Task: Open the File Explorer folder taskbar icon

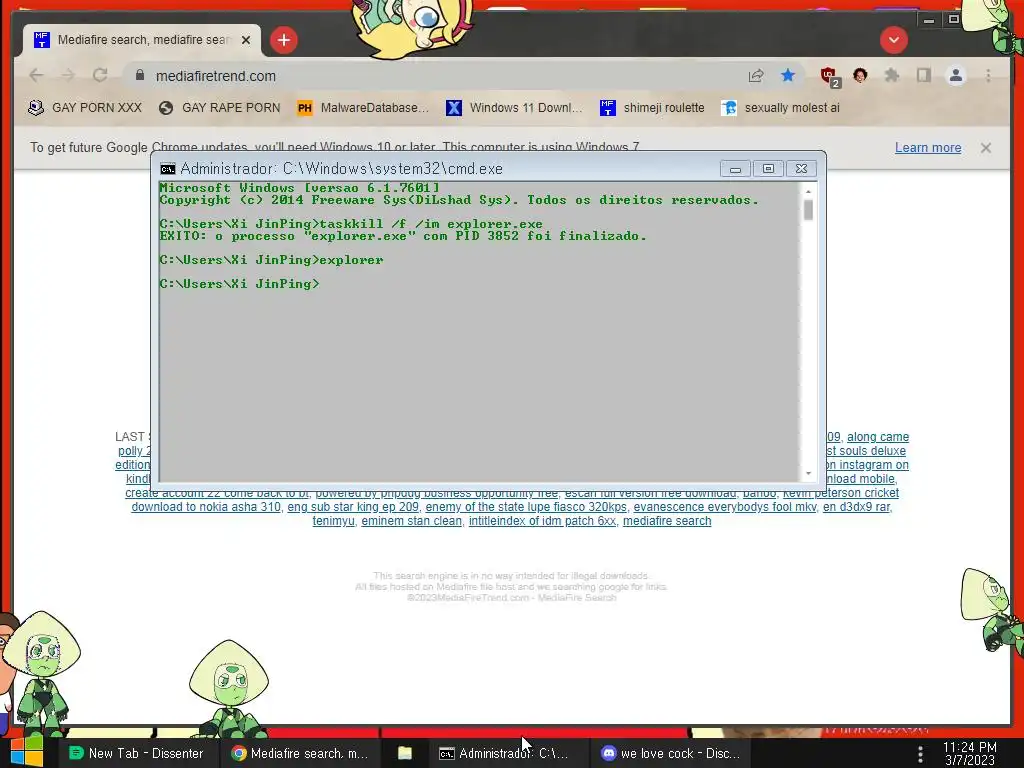Action: [x=405, y=754]
